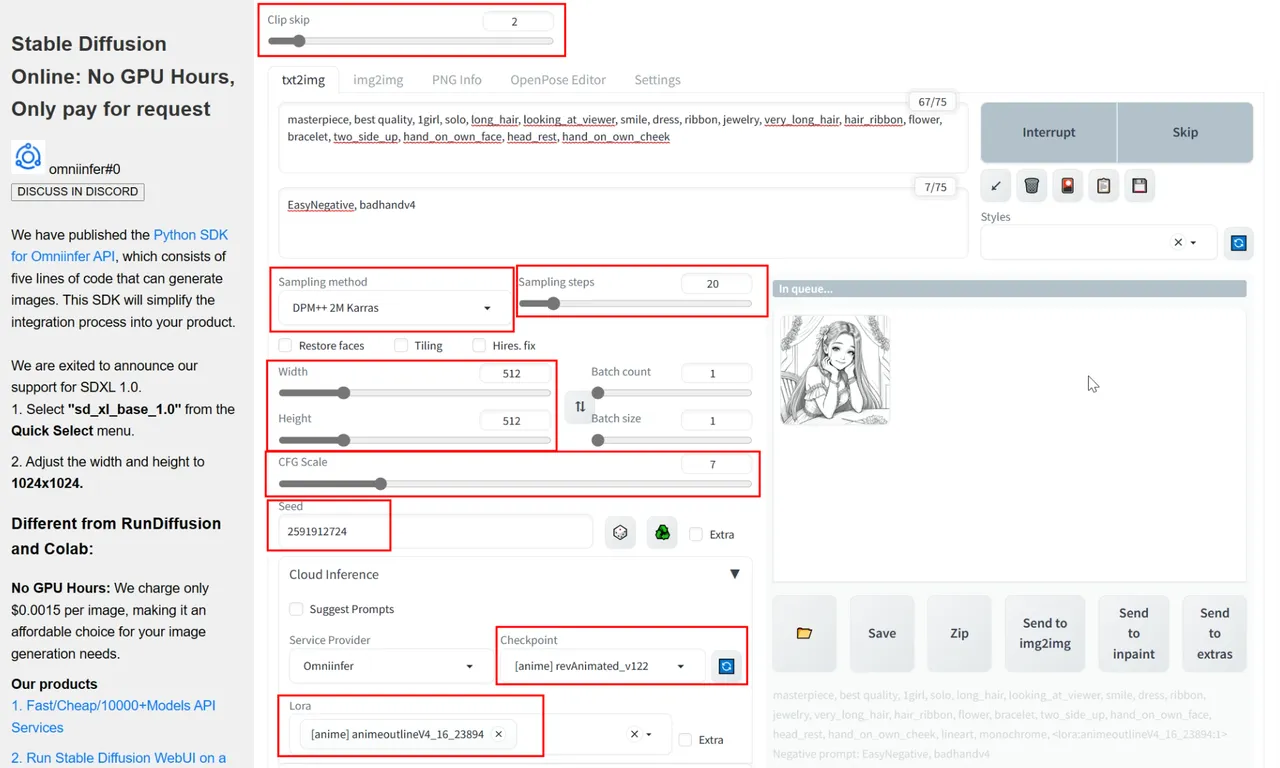Screen dimensions: 1280x768
Task: Click the clipboard apply styles icon
Action: pyautogui.click(x=1103, y=186)
